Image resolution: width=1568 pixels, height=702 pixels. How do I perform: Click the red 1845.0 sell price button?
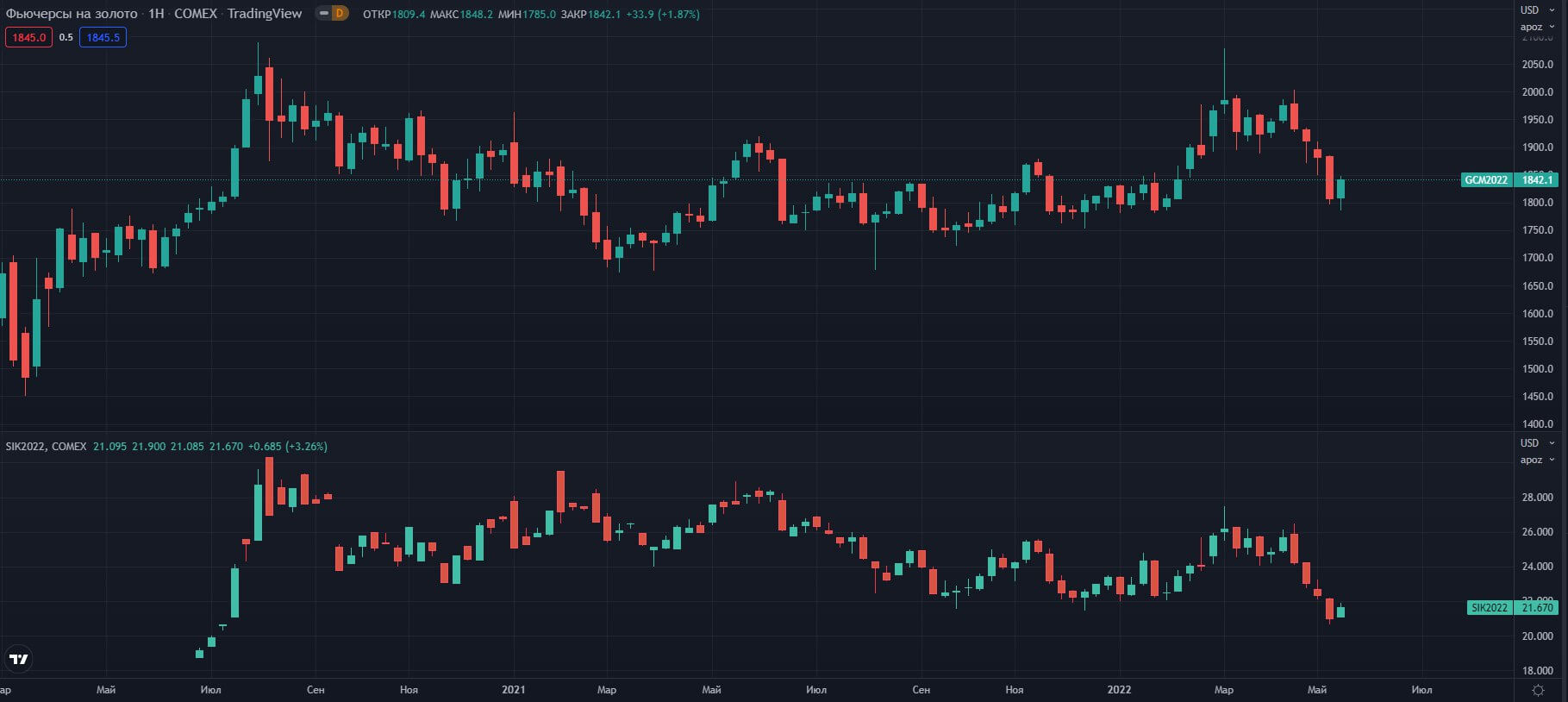28,37
